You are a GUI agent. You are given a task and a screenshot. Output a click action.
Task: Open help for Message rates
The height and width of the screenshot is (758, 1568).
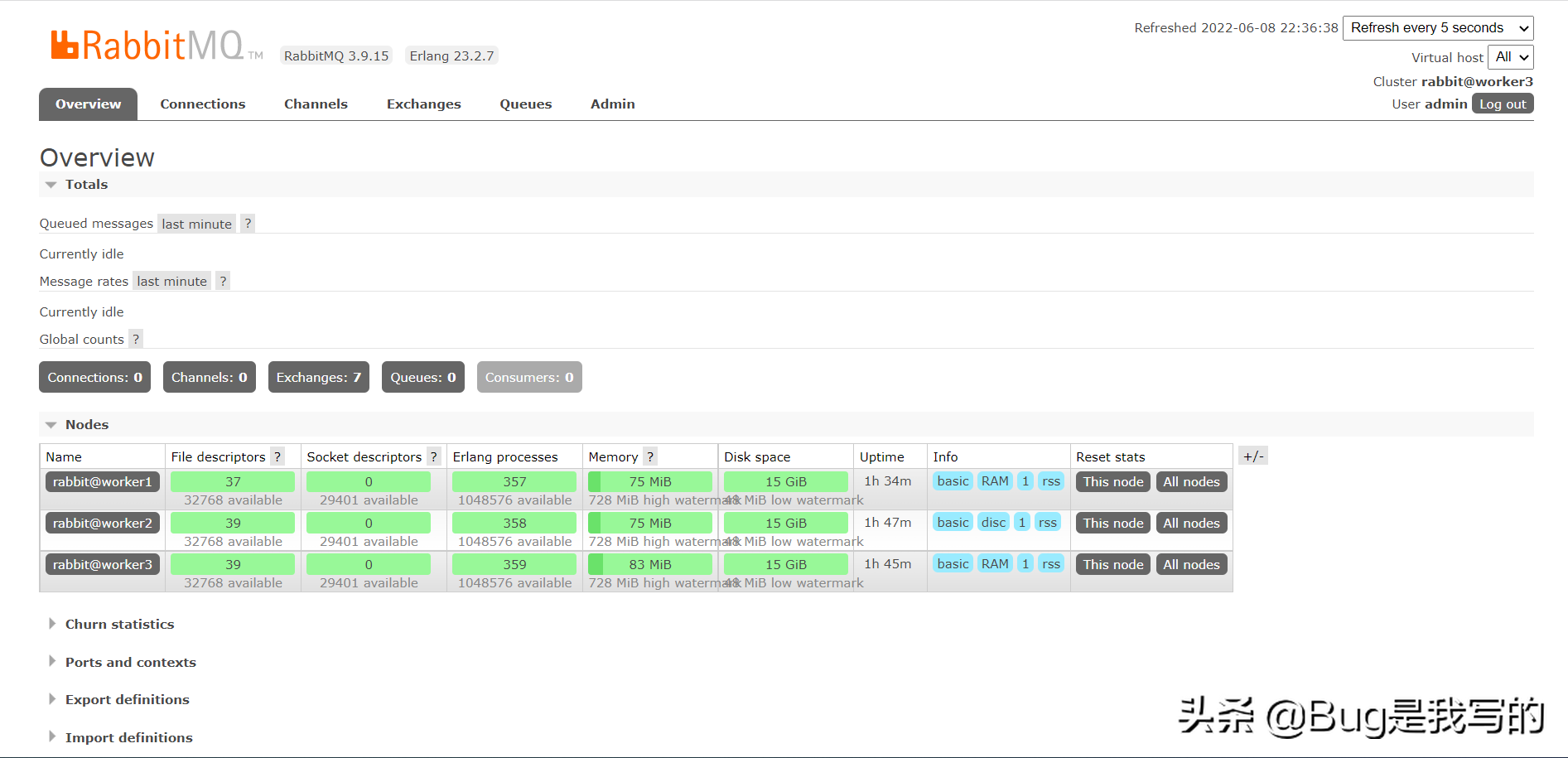point(223,282)
